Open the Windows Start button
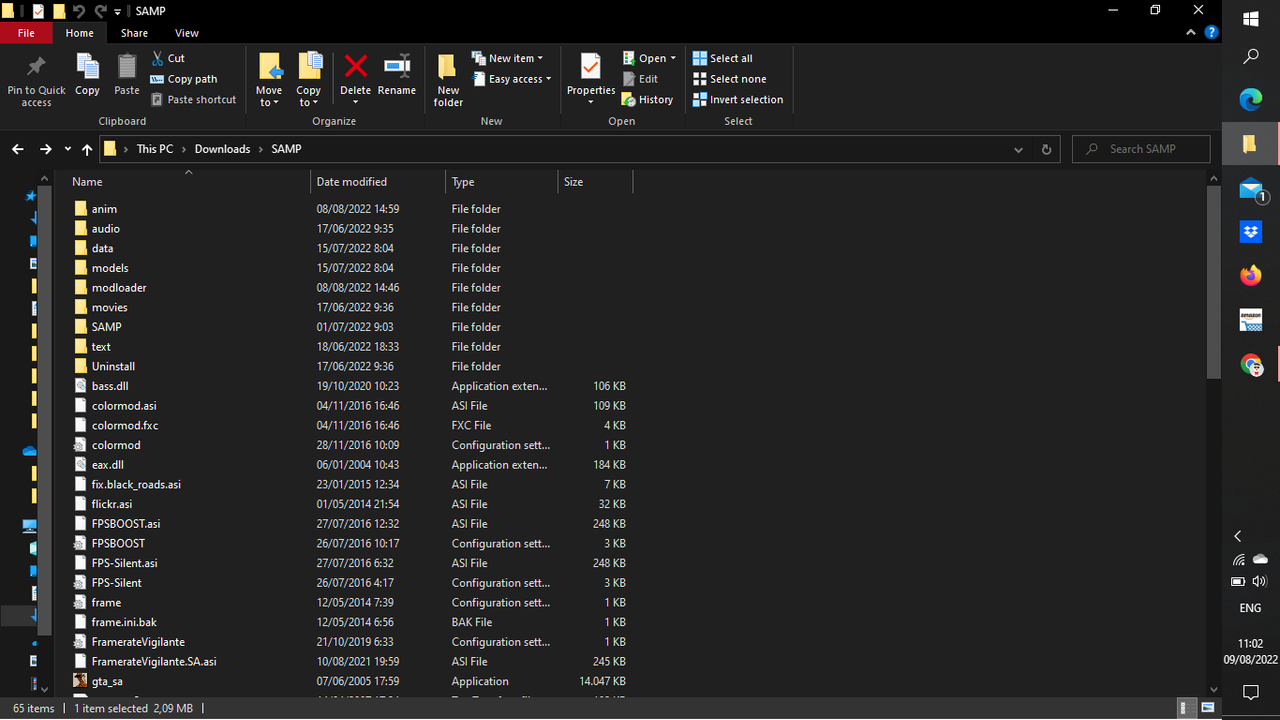The image size is (1280, 720). pos(1251,19)
